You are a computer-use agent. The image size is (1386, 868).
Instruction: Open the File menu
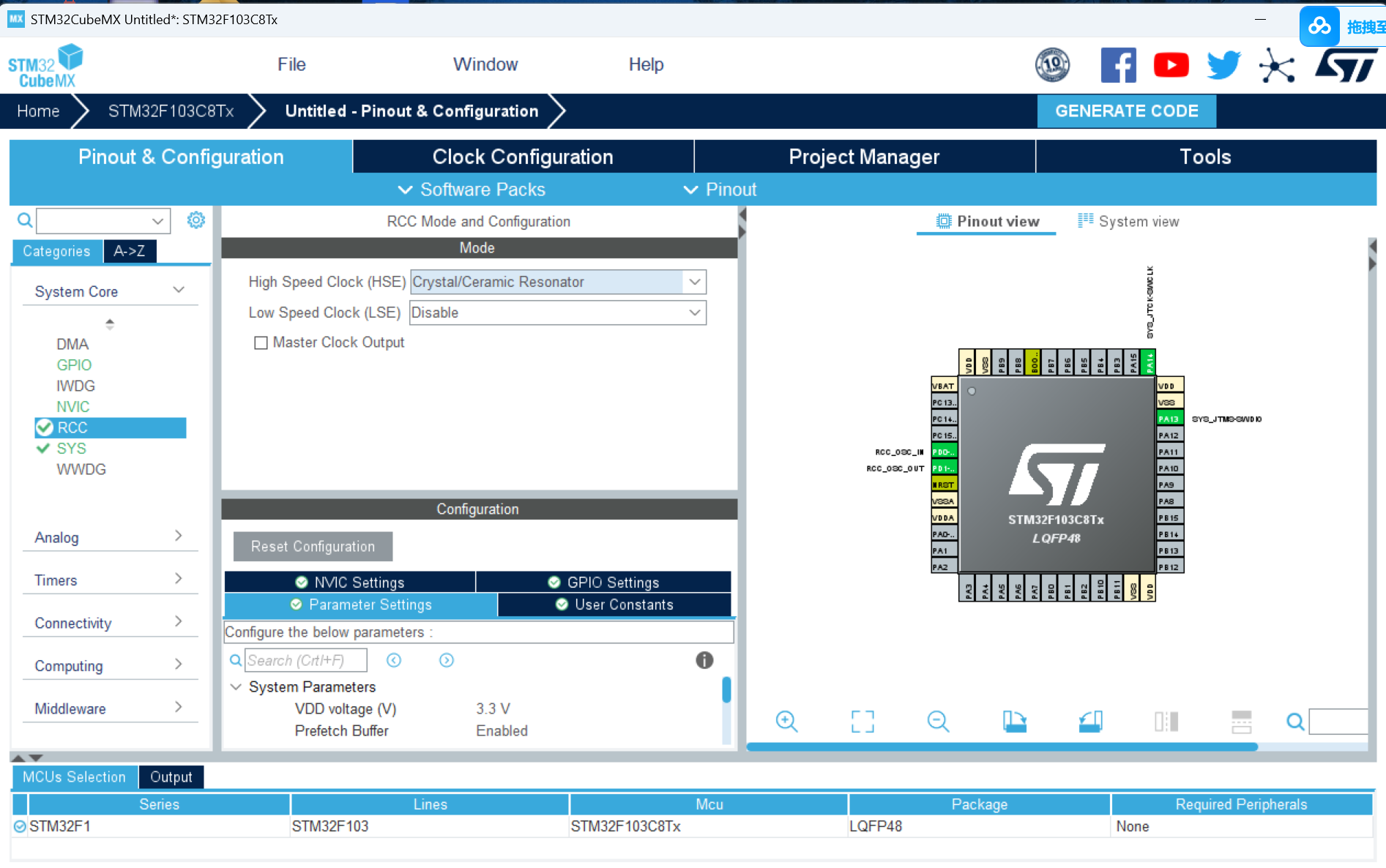tap(291, 64)
